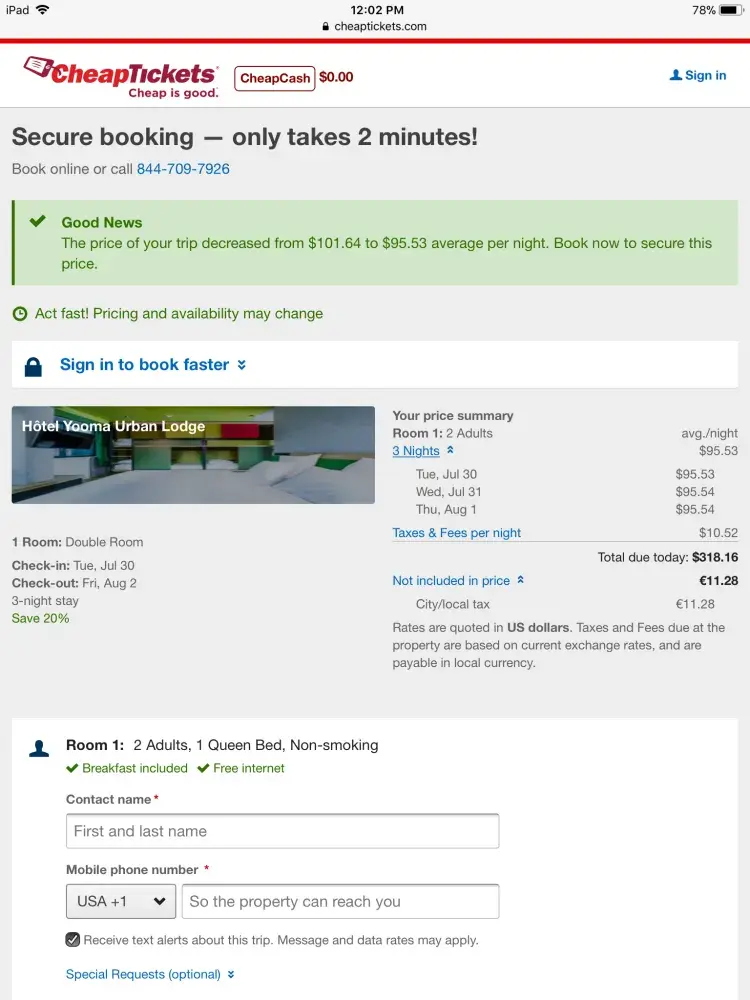Click the CheapCash button
Image resolution: width=750 pixels, height=1000 pixels.
(274, 78)
